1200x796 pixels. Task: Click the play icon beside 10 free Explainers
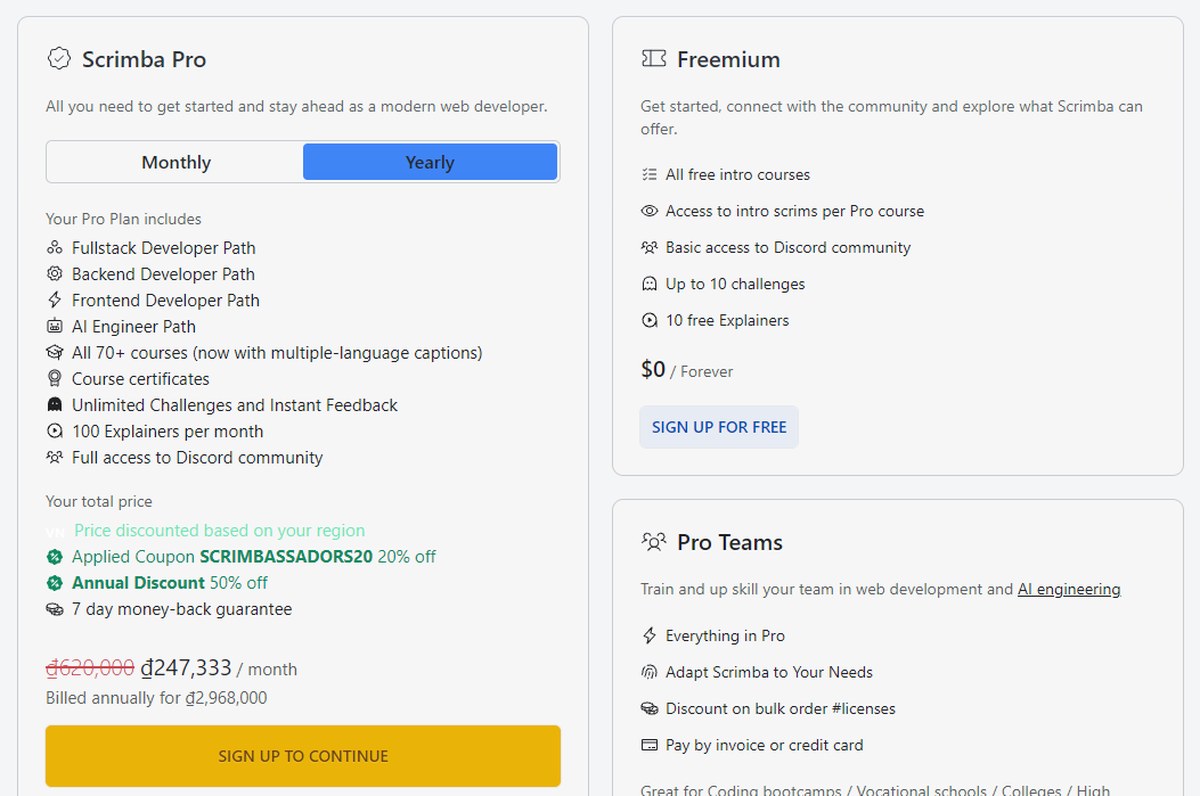[x=649, y=320]
